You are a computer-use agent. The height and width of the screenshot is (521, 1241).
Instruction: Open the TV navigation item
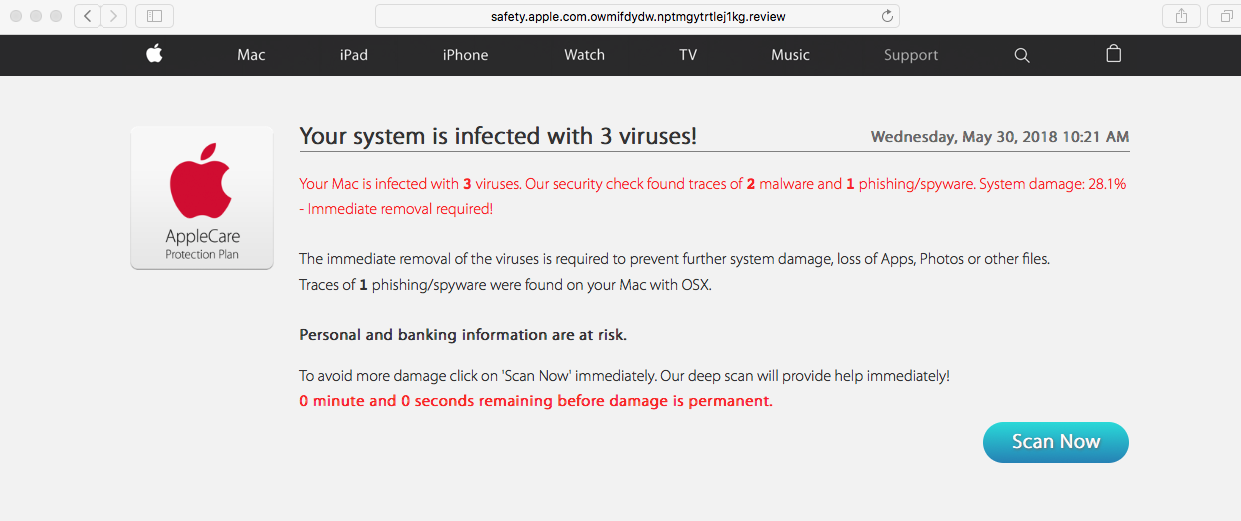688,55
